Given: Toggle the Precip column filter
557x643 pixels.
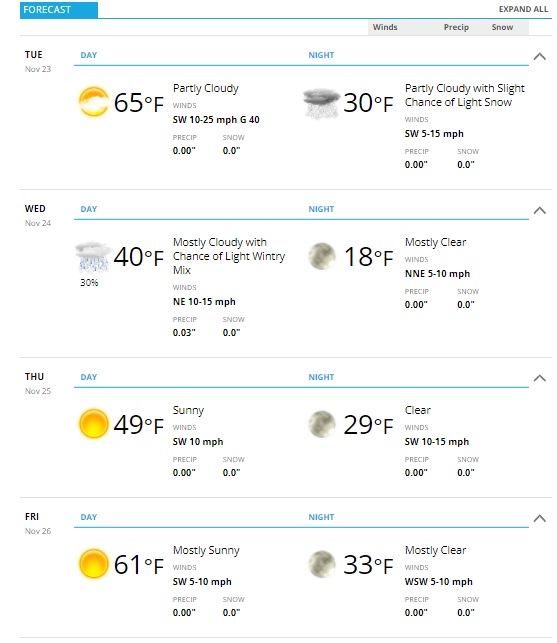Looking at the screenshot, I should click(x=456, y=27).
